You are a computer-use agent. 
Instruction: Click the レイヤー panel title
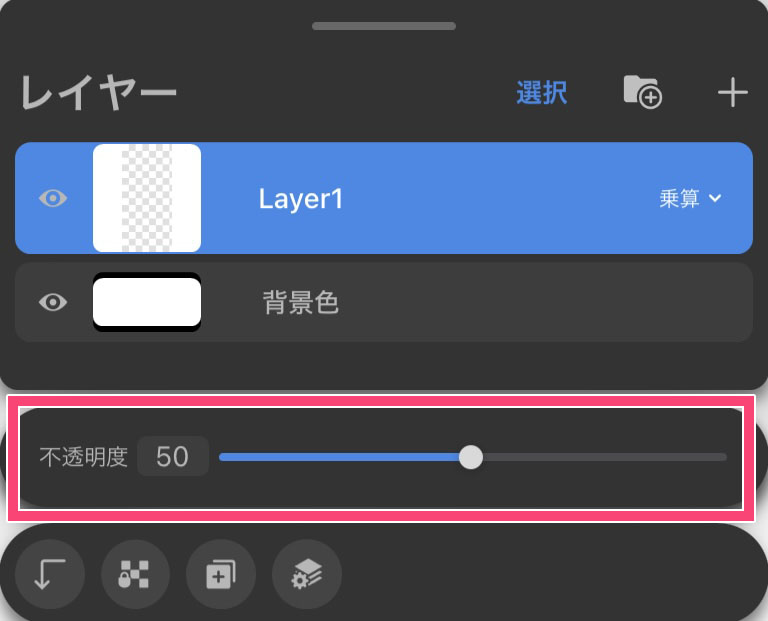coord(98,94)
